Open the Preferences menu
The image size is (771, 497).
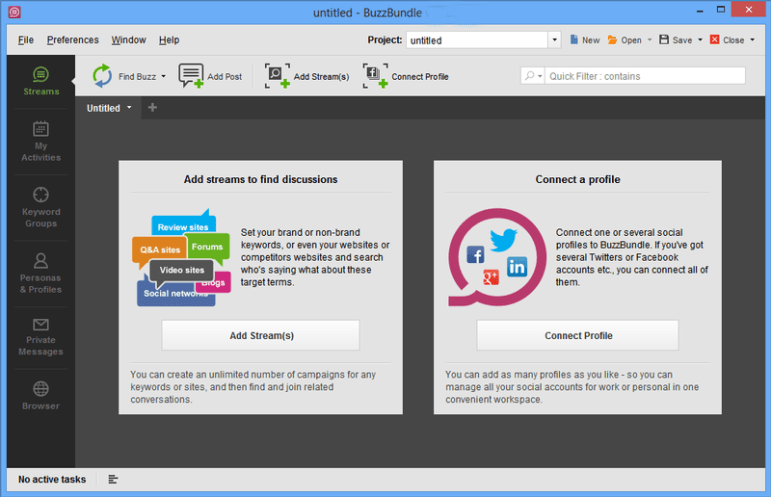click(x=73, y=40)
